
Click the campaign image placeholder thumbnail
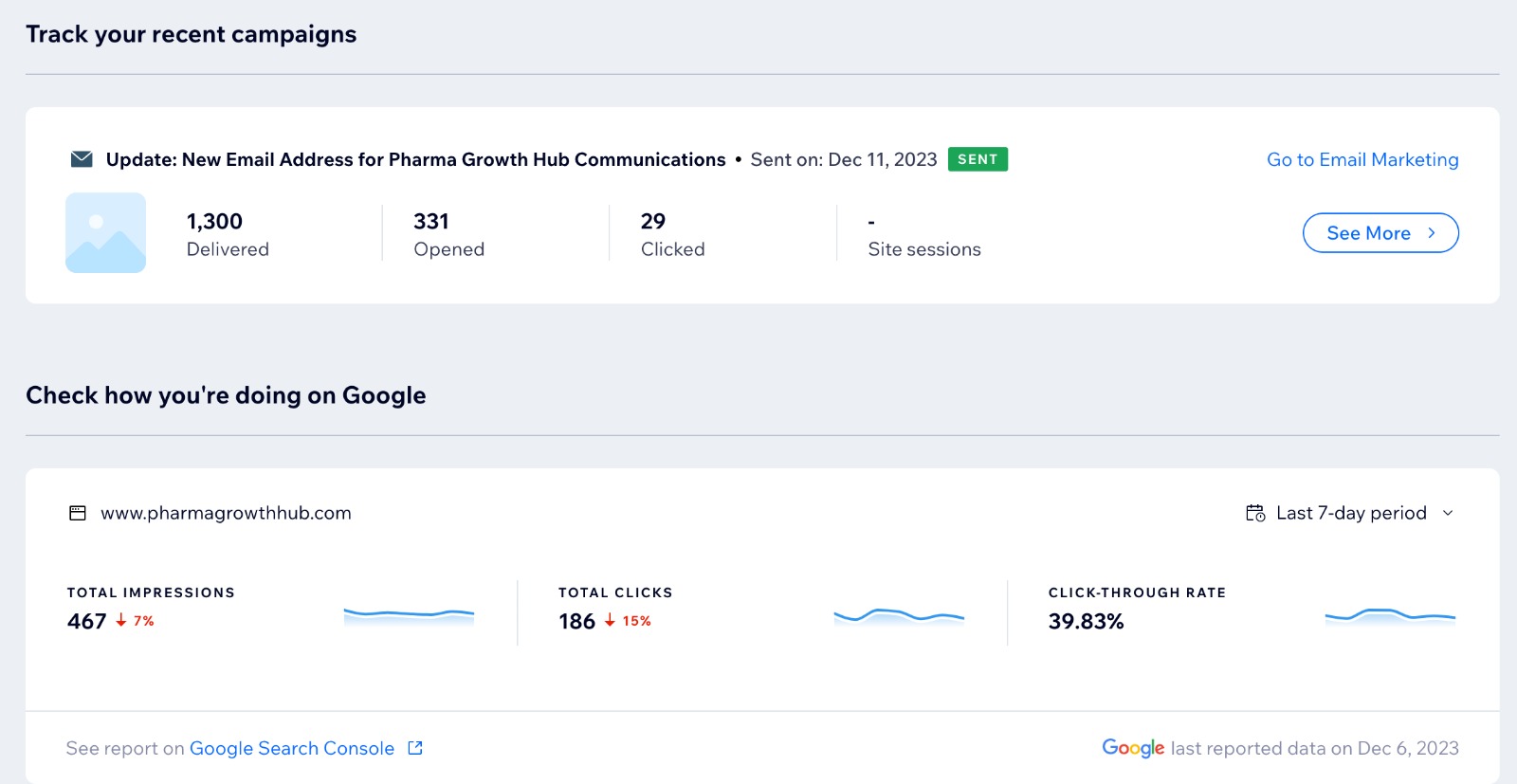105,233
